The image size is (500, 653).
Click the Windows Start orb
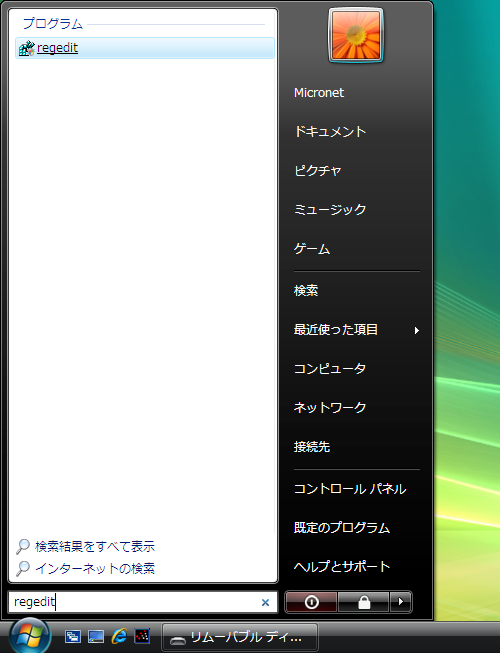pos(29,636)
